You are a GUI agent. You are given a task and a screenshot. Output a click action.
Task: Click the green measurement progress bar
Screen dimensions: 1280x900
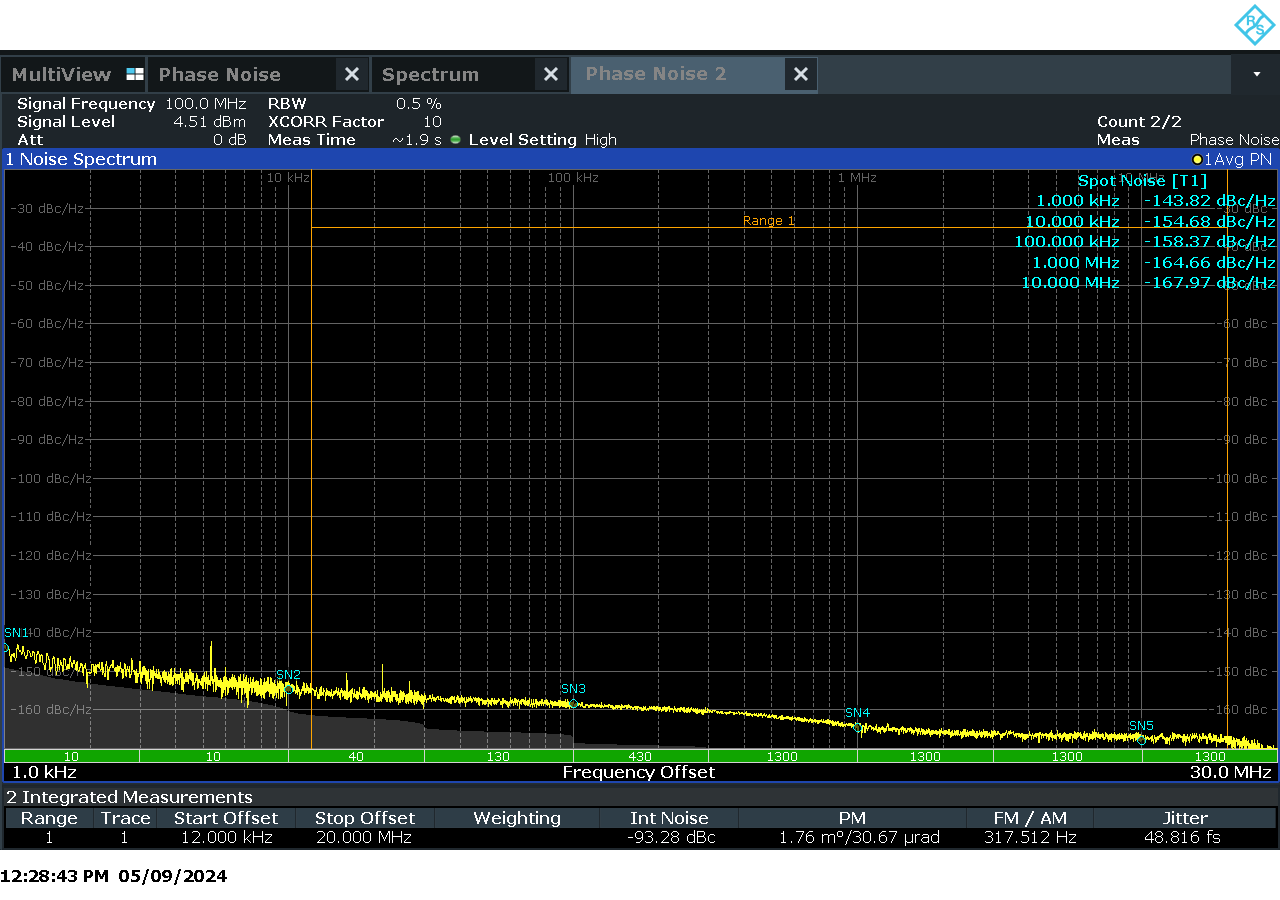pos(640,756)
